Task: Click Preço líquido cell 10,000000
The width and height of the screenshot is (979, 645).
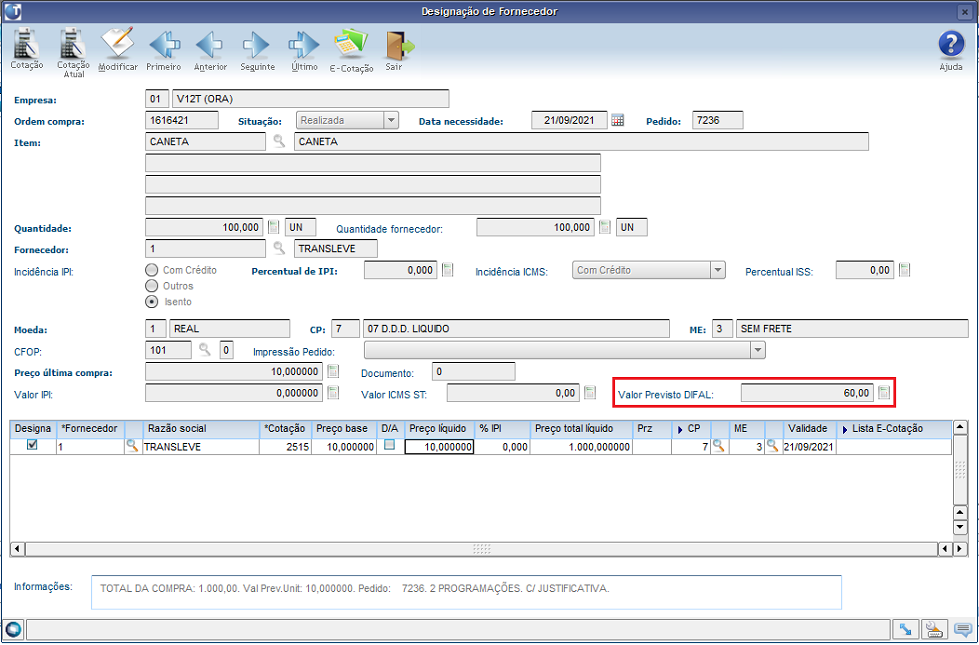Action: point(439,446)
